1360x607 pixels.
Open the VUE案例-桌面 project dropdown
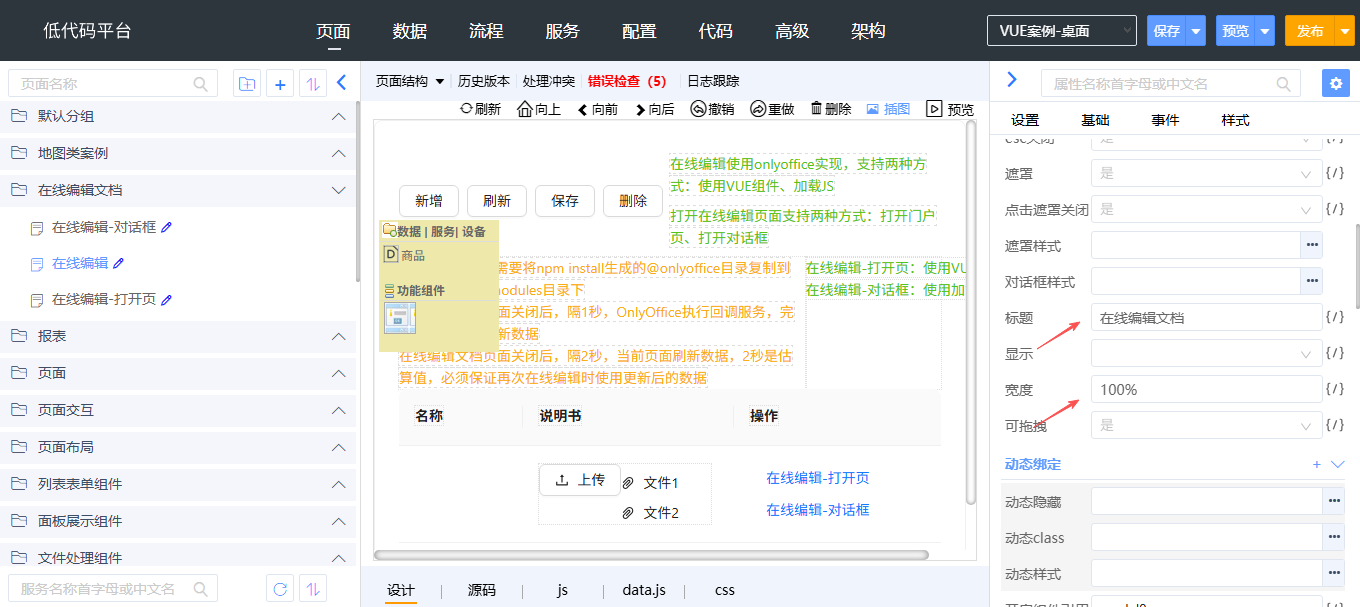coord(1061,31)
